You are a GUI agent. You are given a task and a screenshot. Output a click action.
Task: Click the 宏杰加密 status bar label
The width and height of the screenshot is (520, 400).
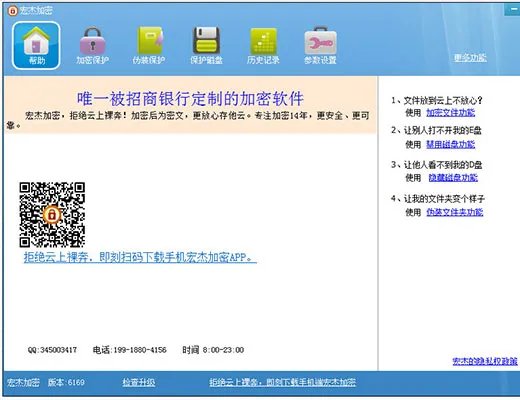click(23, 382)
